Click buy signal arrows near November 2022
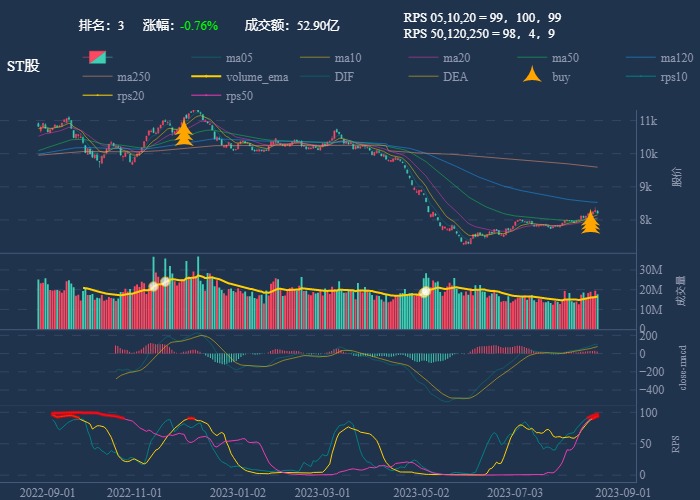This screenshot has width=700, height=500. point(183,134)
